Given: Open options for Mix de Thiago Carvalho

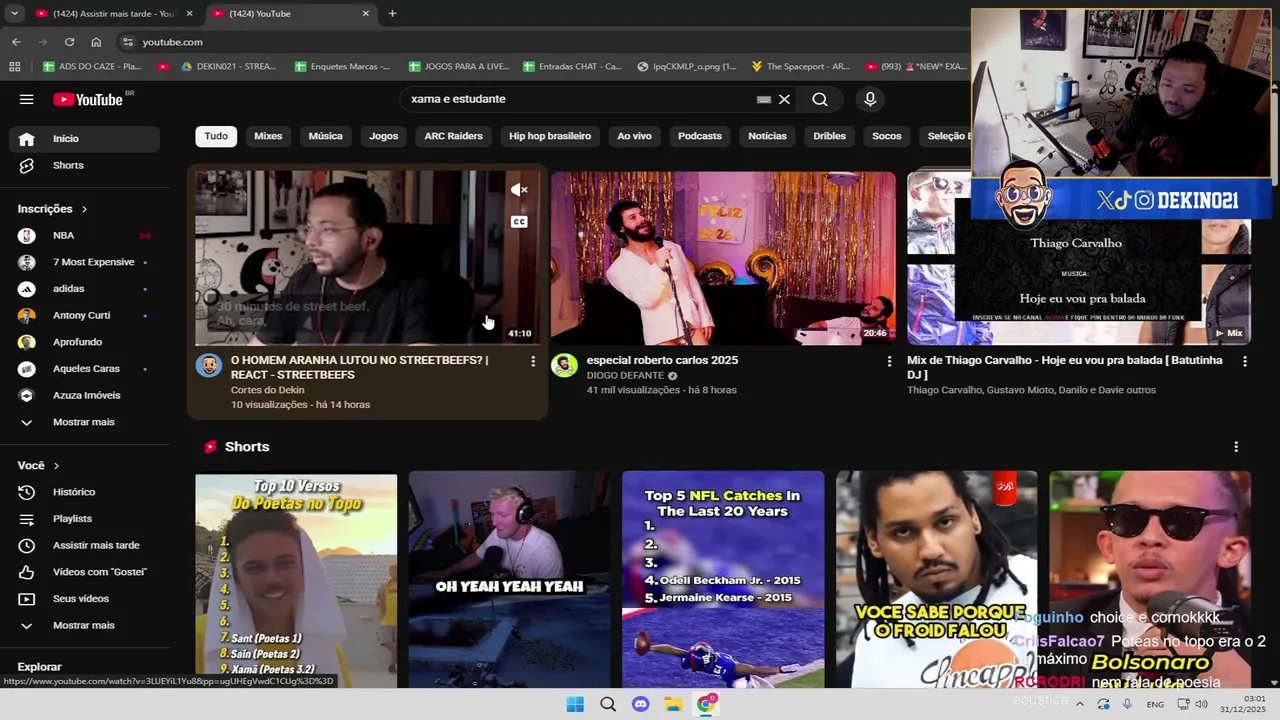Looking at the screenshot, I should click(1245, 361).
